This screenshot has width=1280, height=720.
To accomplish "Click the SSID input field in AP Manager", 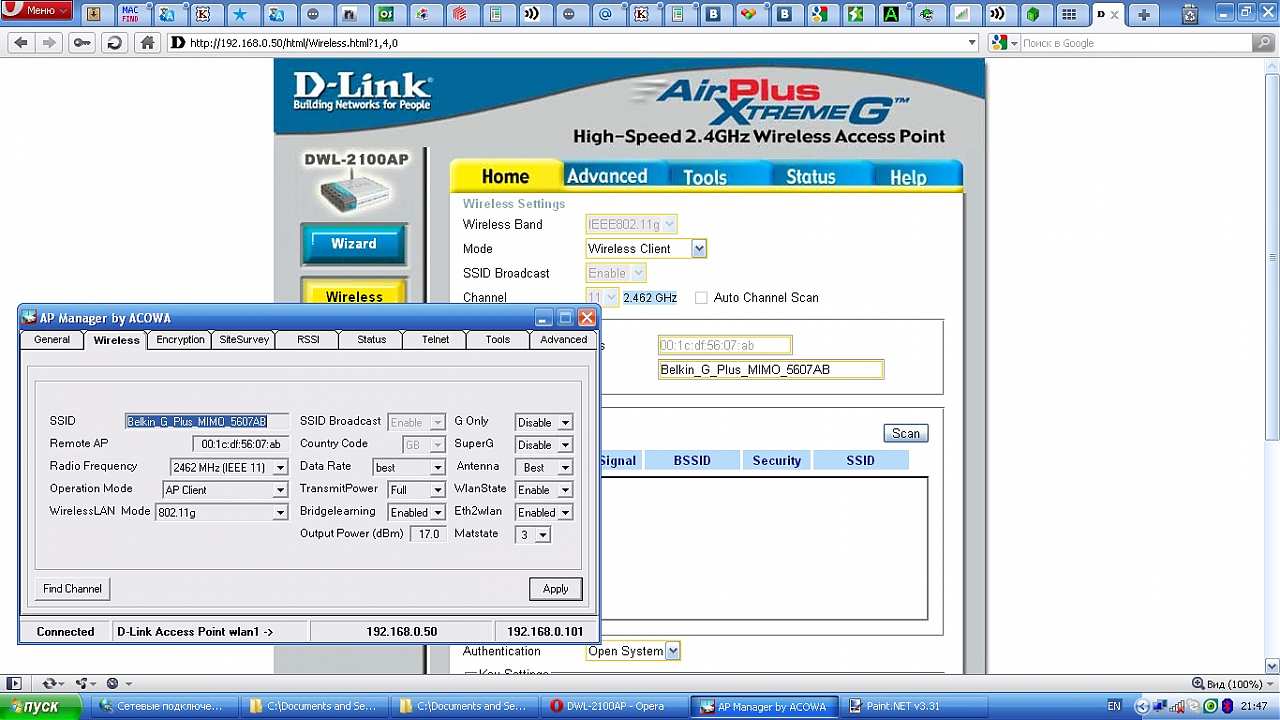I will point(206,422).
